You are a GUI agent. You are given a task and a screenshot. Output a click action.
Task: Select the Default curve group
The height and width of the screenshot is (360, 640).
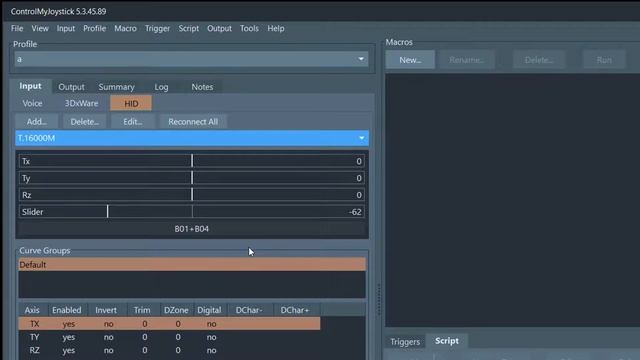click(192, 264)
